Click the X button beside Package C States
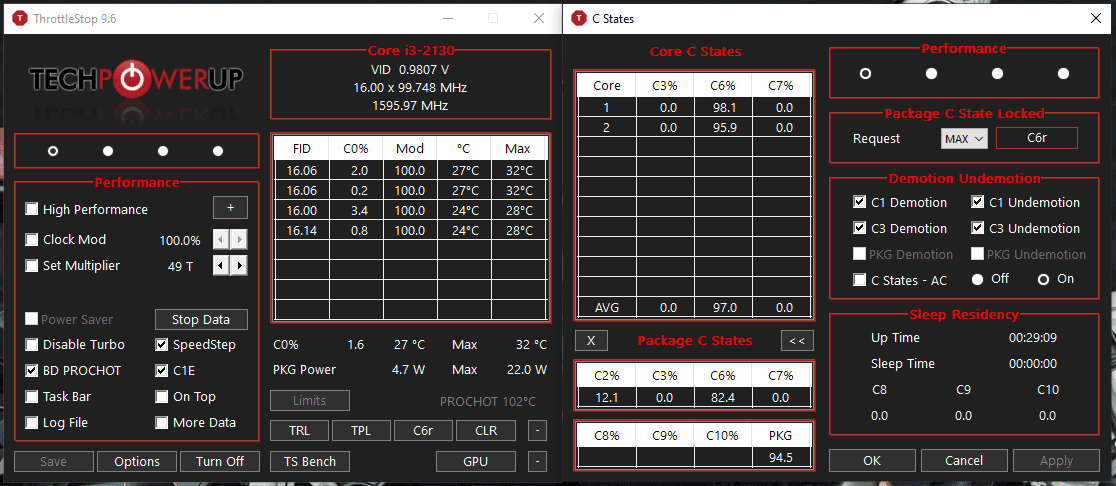 (591, 340)
